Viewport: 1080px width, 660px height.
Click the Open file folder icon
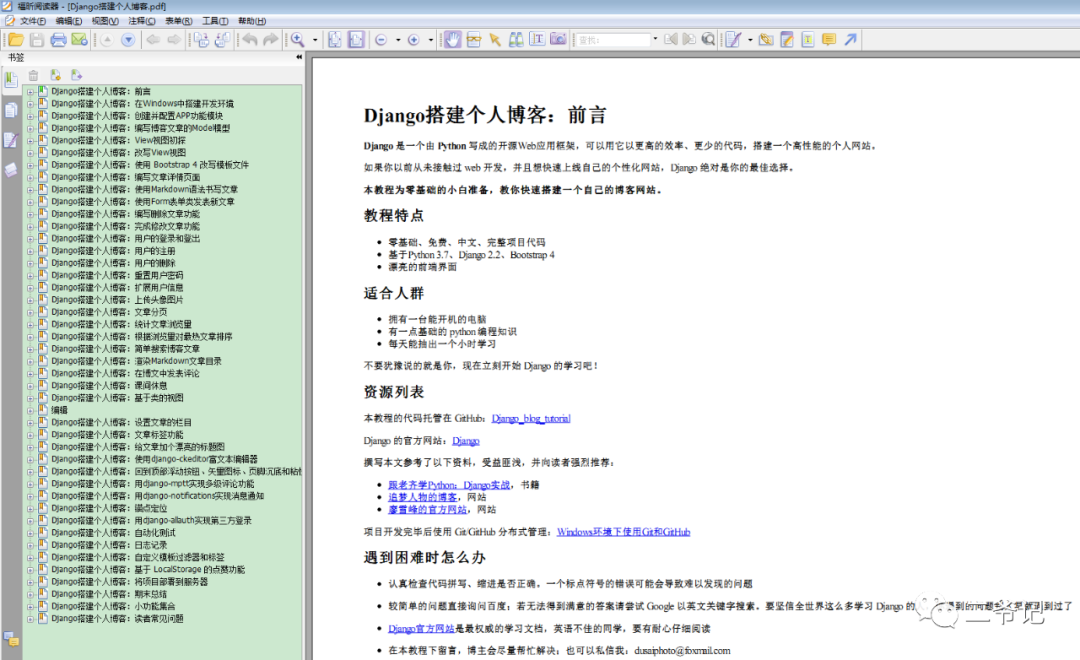pyautogui.click(x=16, y=40)
